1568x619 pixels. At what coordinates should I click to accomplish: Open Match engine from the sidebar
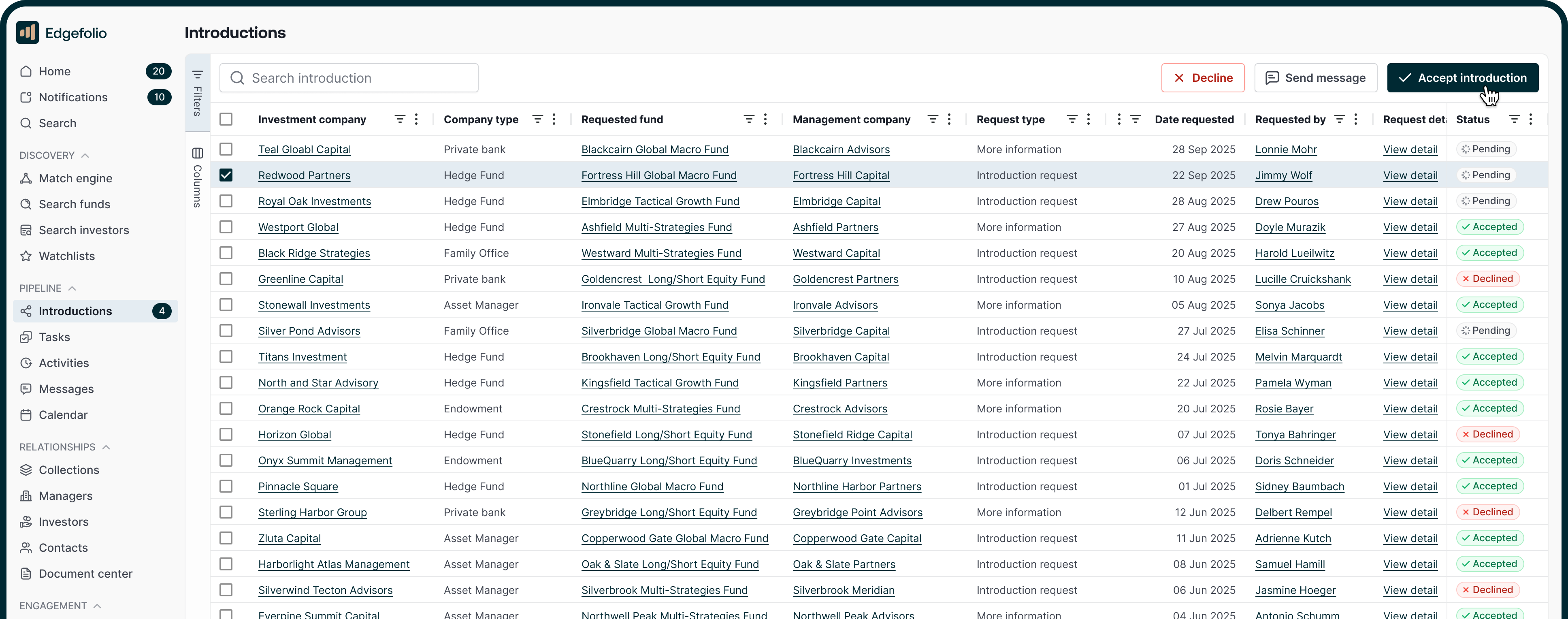point(75,178)
